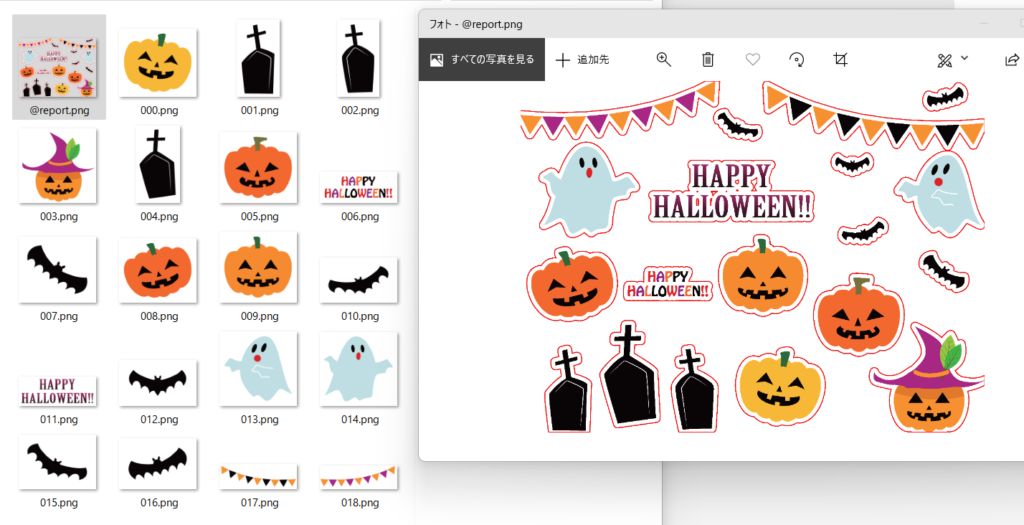Select the @report.png file thumbnail

tap(59, 60)
